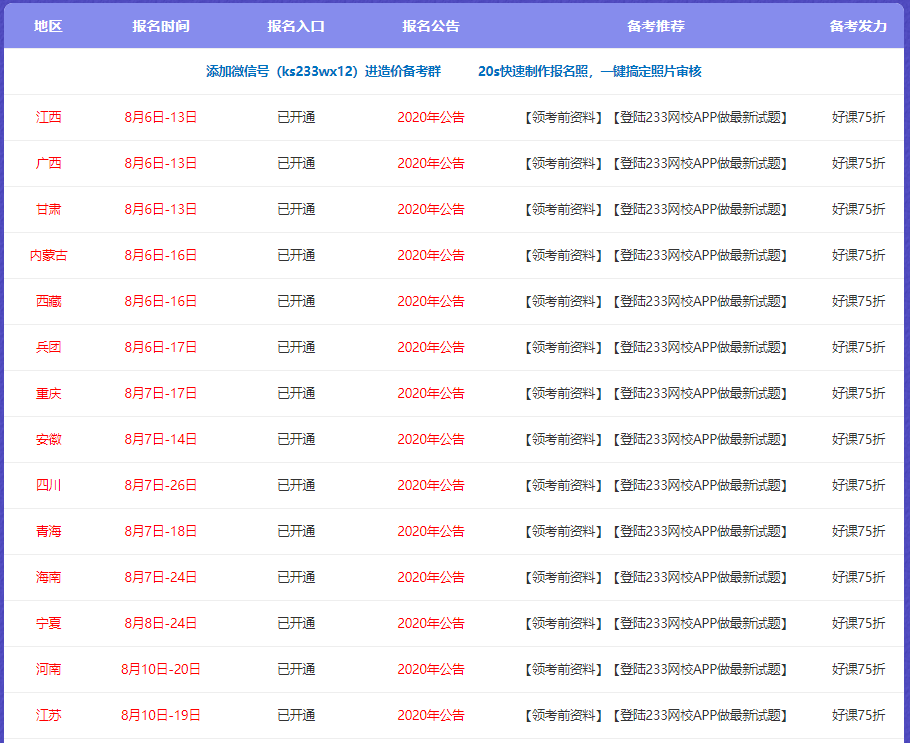Screen dimensions: 910x743
Task: Open the 宁夏 region link
Action: click(x=48, y=623)
